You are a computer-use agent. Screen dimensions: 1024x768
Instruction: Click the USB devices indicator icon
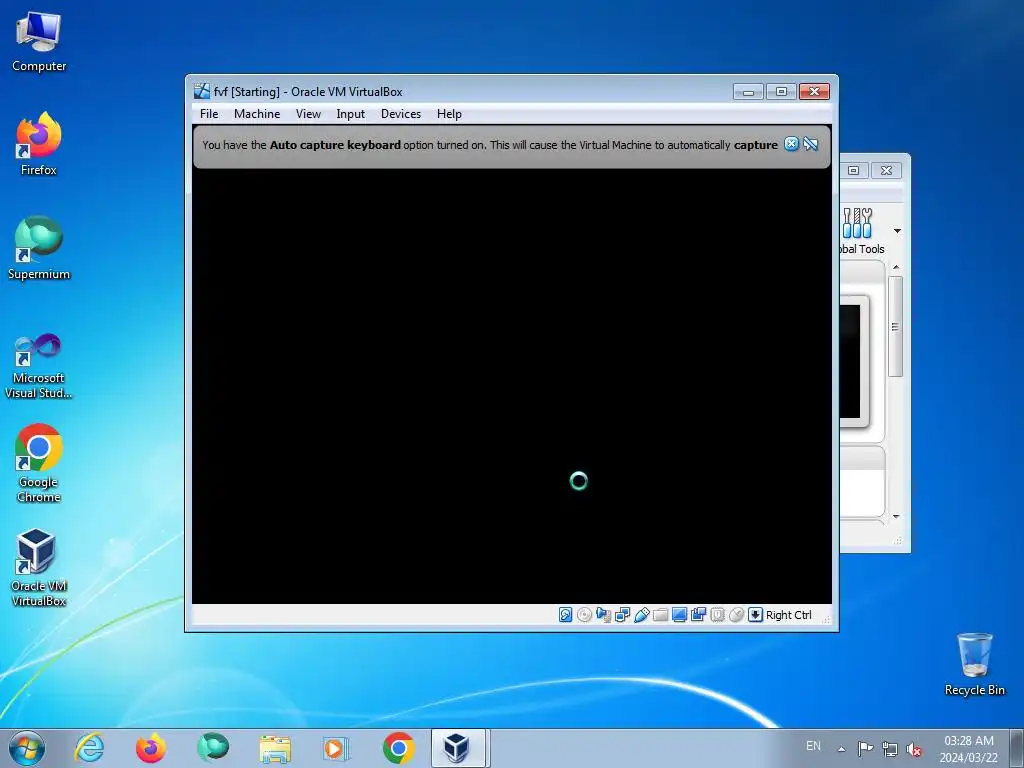pyautogui.click(x=641, y=615)
